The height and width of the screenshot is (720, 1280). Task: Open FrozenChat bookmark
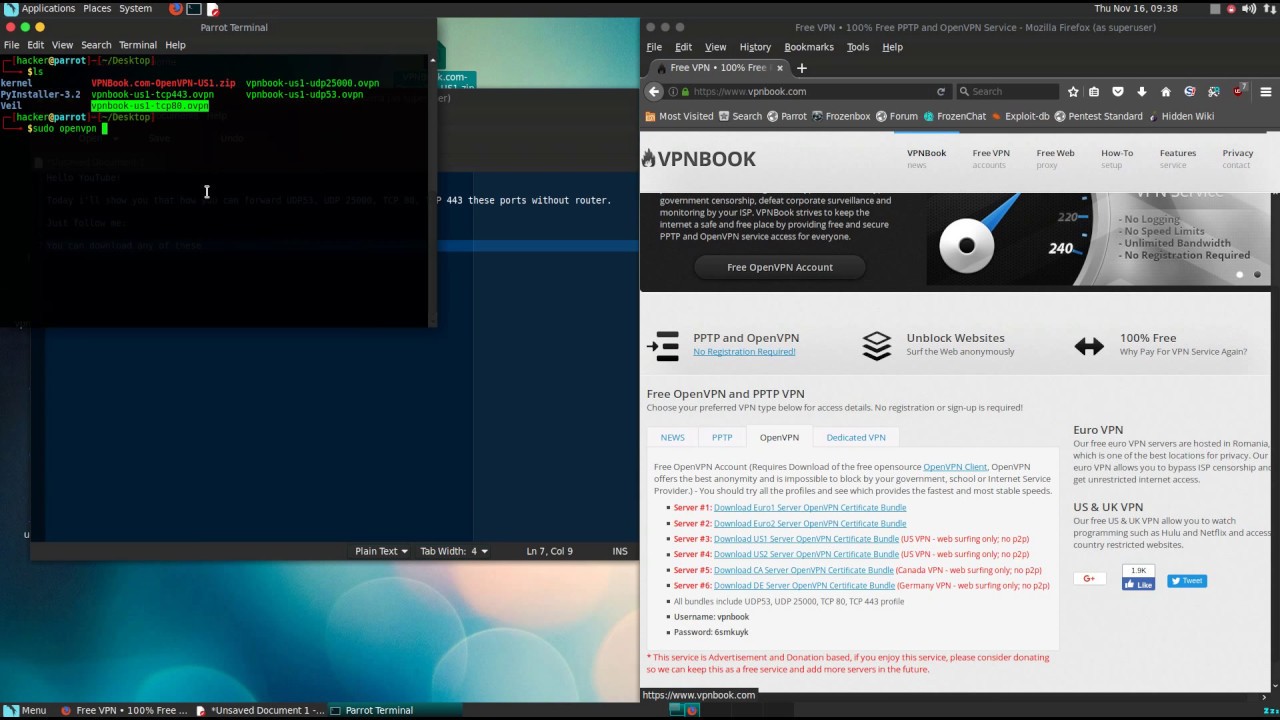coord(954,116)
